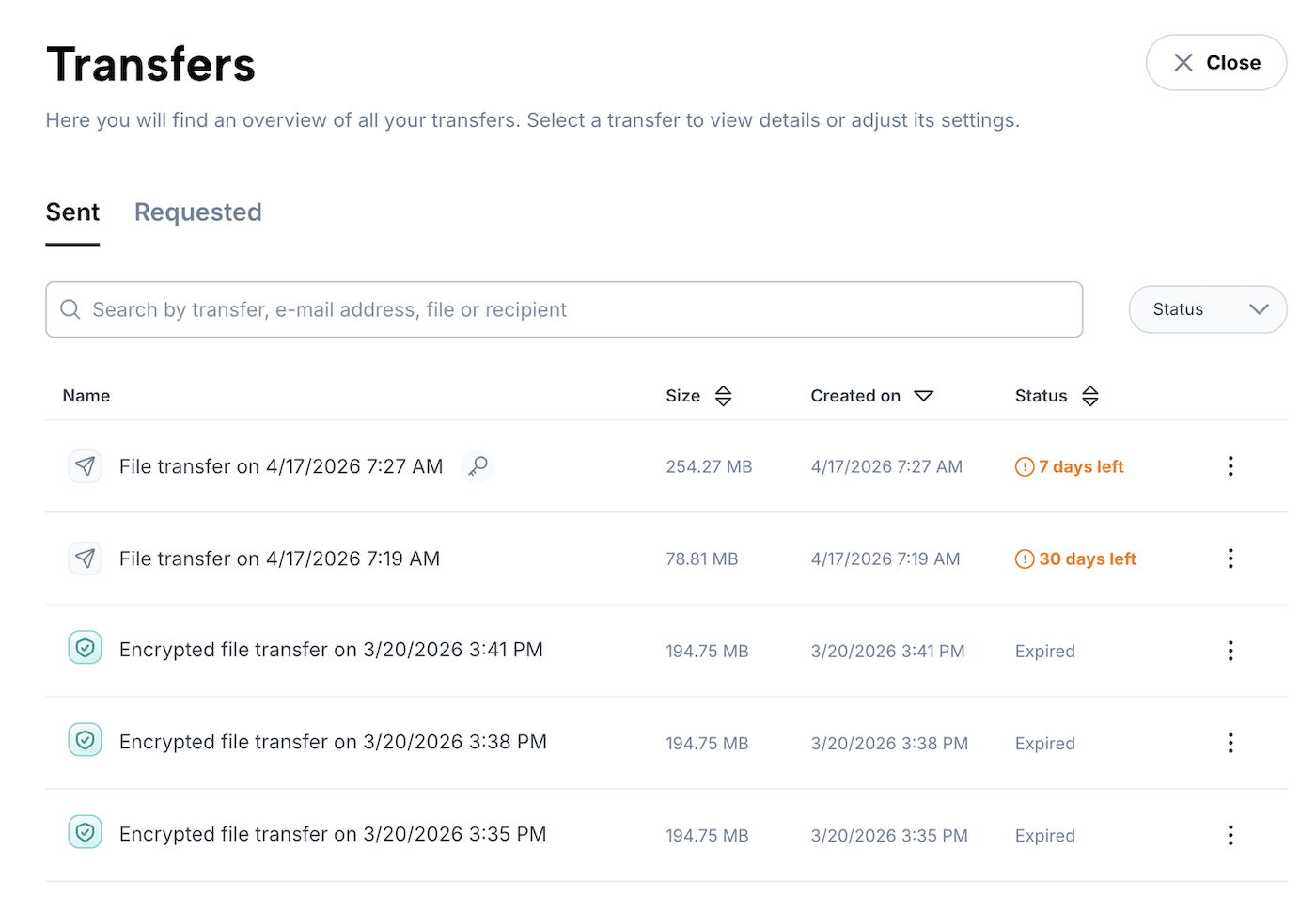
Task: Open Encrypted file transfer on 3/20/2026 3:35 PM
Action: tap(333, 834)
